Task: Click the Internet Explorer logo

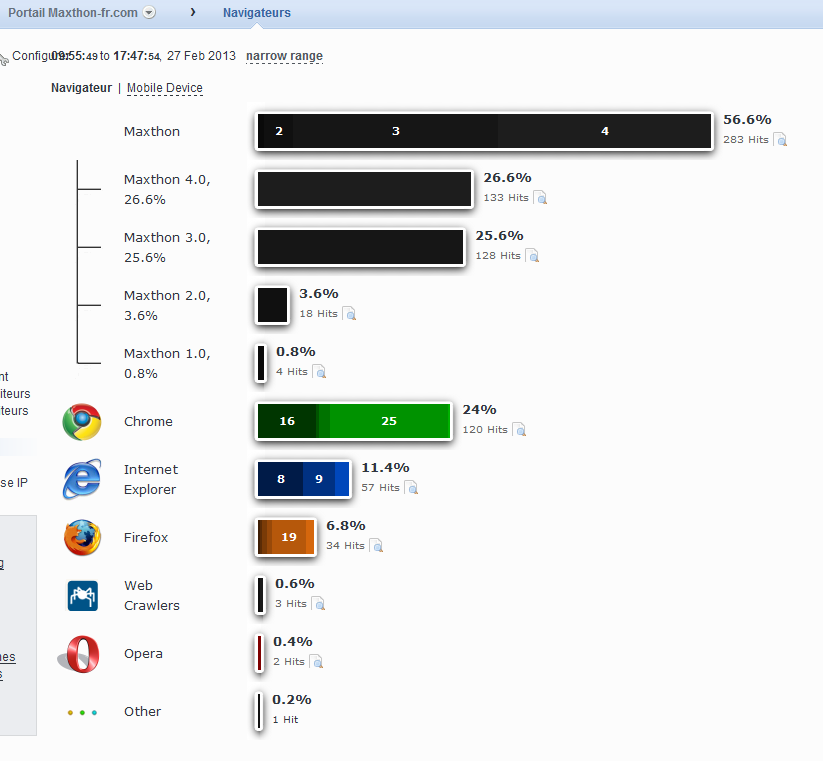Action: 82,479
